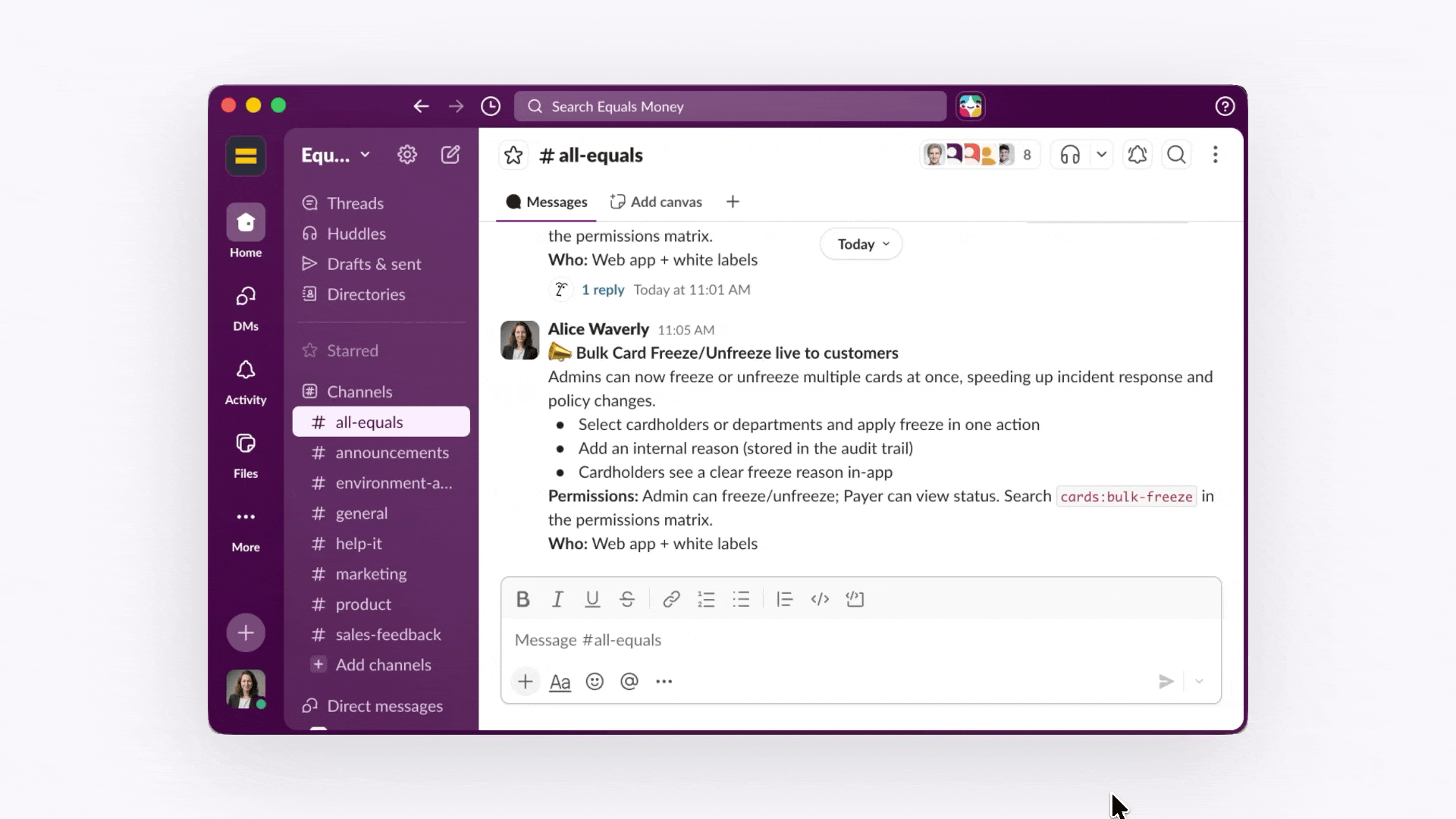Insert a link with the chain icon
The height and width of the screenshot is (819, 1456).
click(671, 599)
